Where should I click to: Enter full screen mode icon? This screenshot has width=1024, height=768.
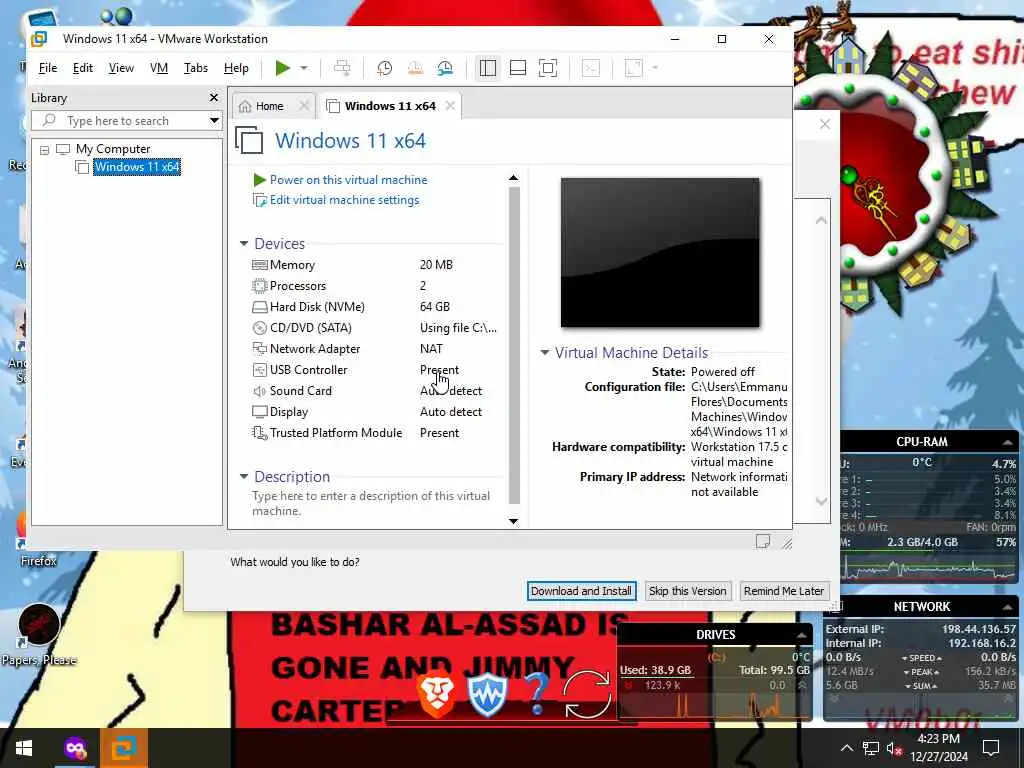pyautogui.click(x=548, y=68)
